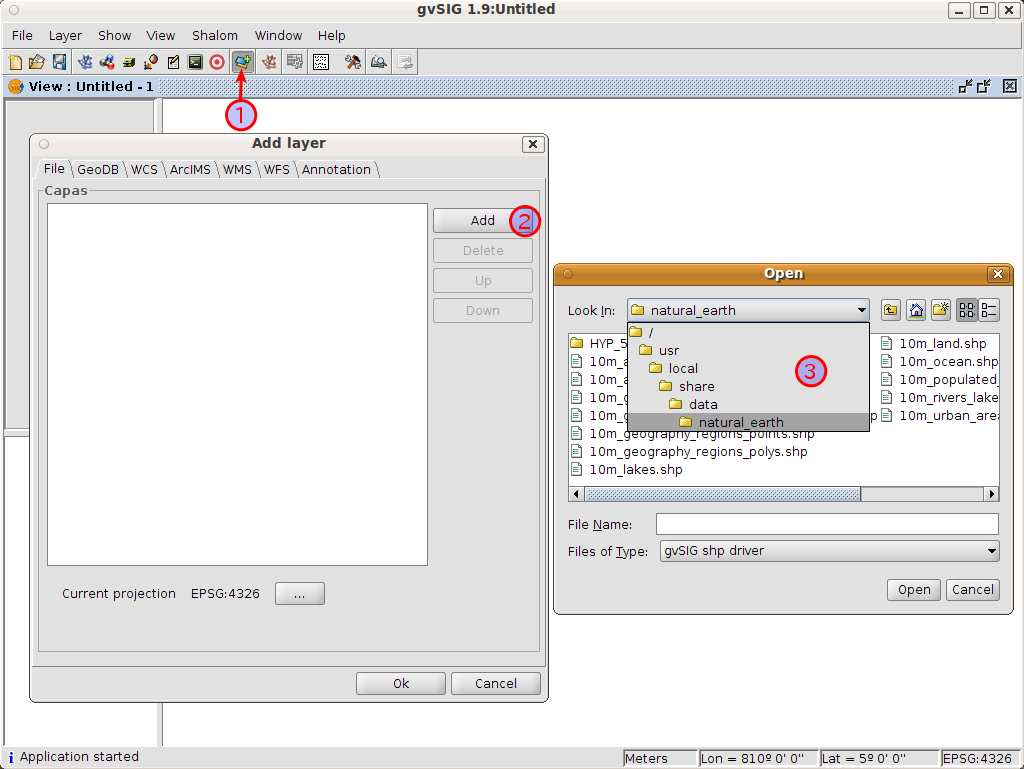Switch to the WMS tab
The height and width of the screenshot is (769, 1024).
click(x=237, y=169)
